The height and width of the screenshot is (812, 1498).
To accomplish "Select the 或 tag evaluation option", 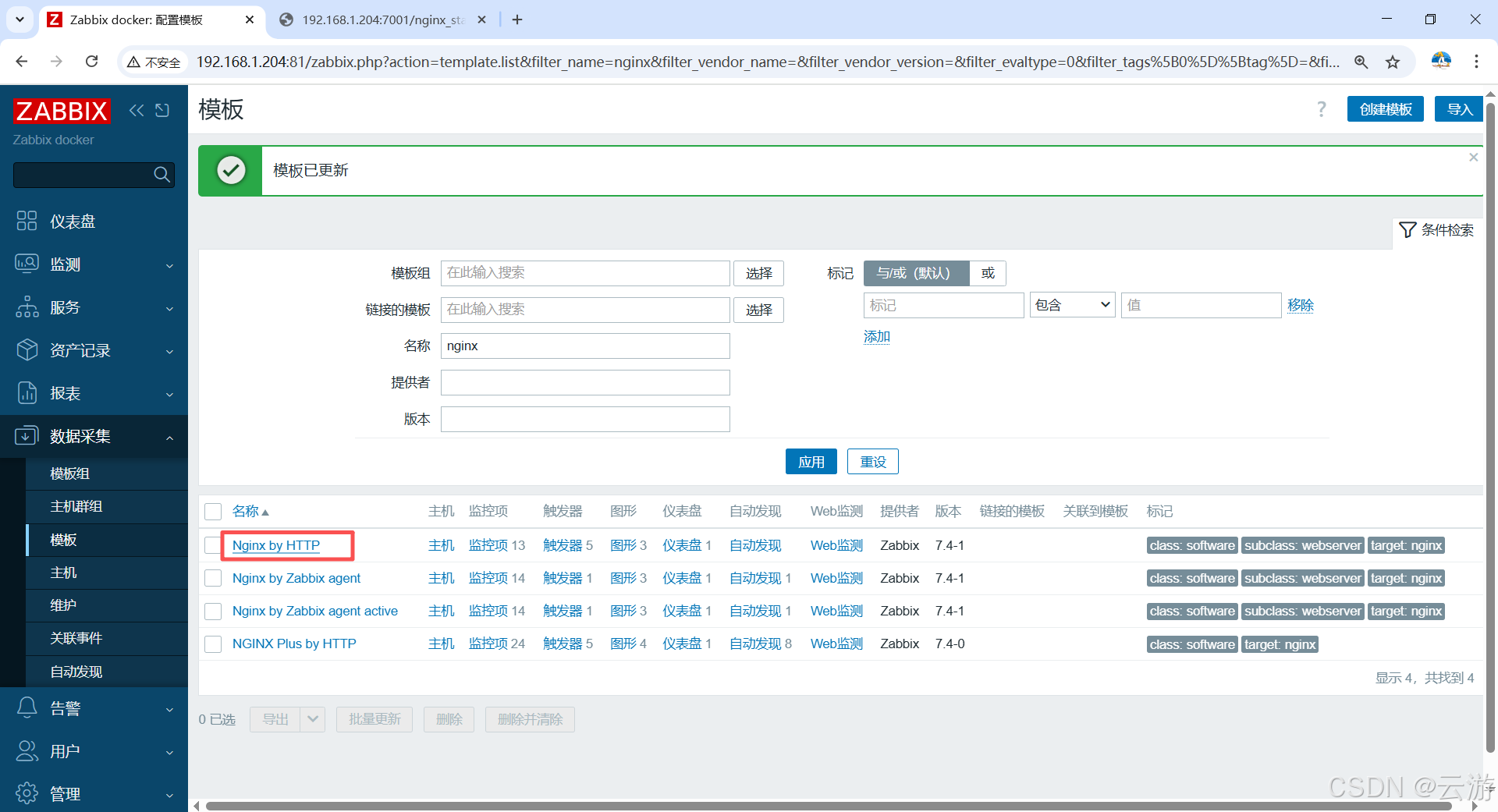I will pos(988,273).
